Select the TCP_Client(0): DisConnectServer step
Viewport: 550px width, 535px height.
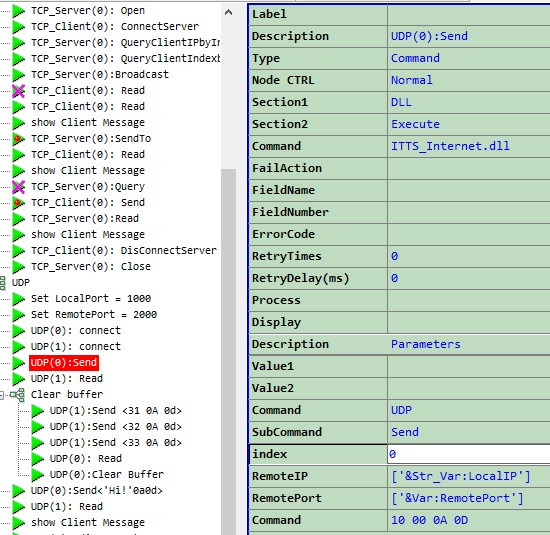[x=124, y=250]
